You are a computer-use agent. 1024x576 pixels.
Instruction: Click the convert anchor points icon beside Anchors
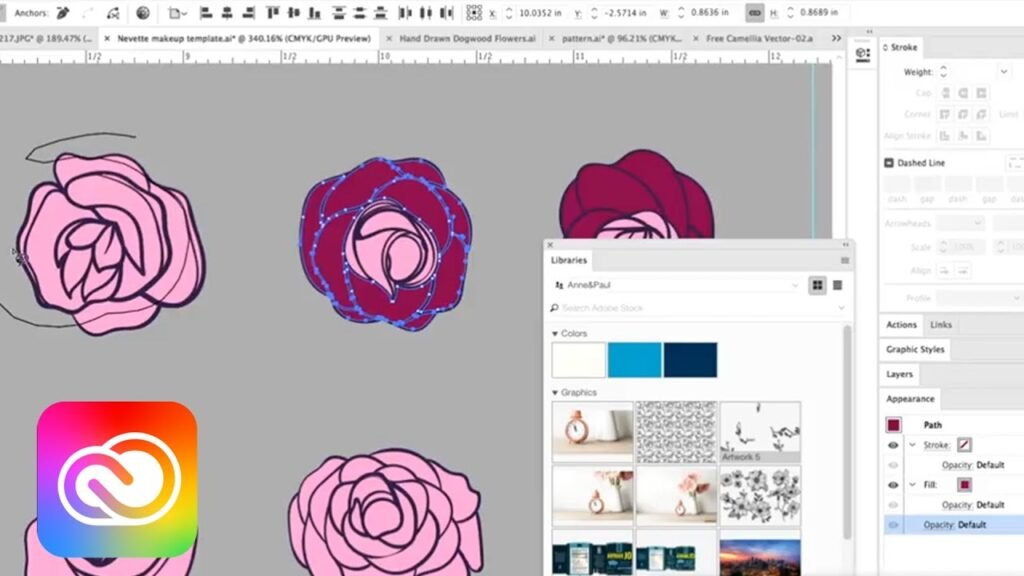[63, 12]
